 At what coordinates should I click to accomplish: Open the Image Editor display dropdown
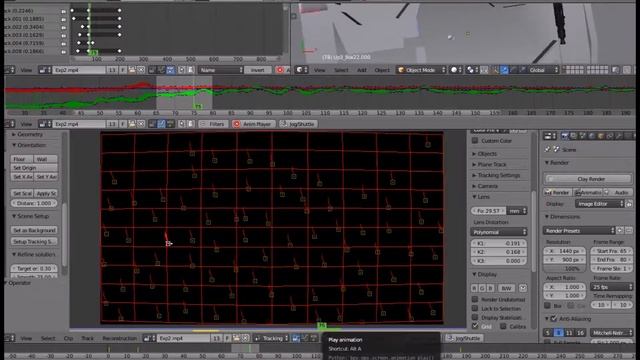click(x=599, y=204)
